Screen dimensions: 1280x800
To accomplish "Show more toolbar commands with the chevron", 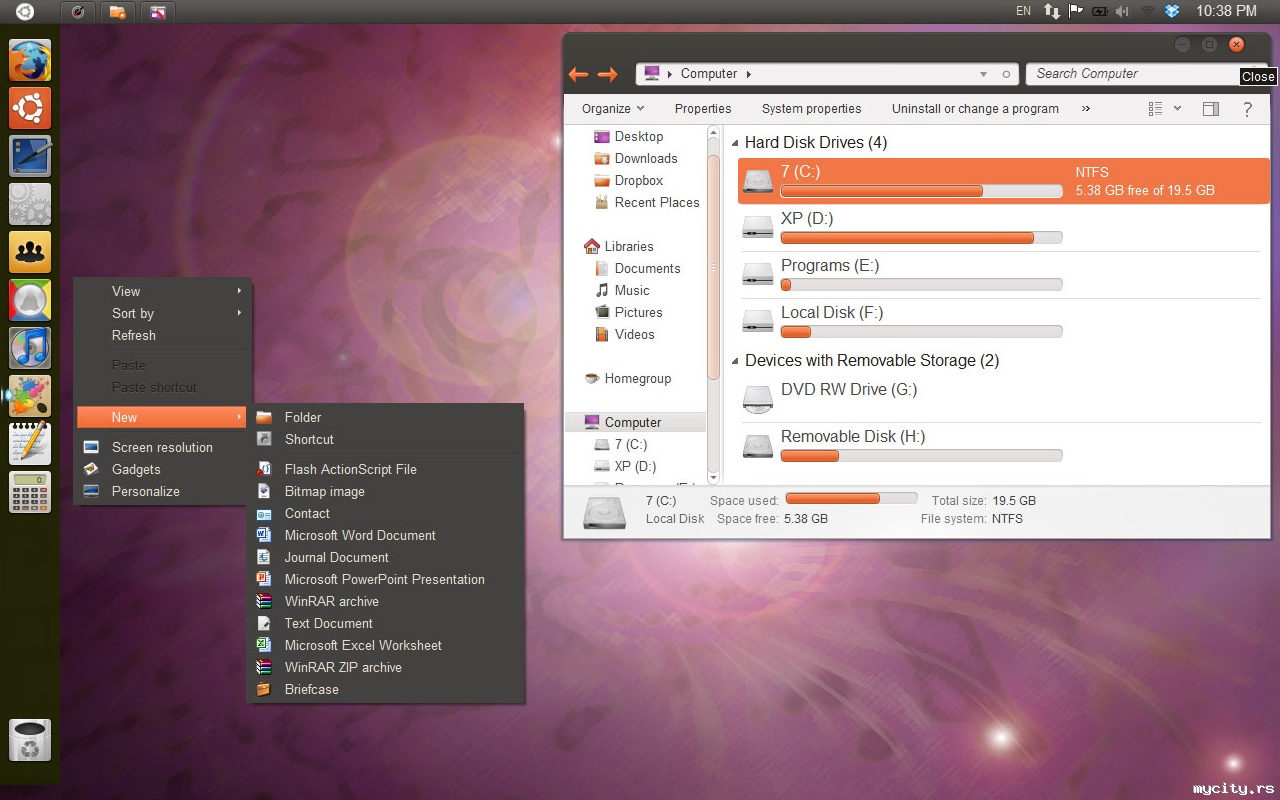I will click(1086, 109).
